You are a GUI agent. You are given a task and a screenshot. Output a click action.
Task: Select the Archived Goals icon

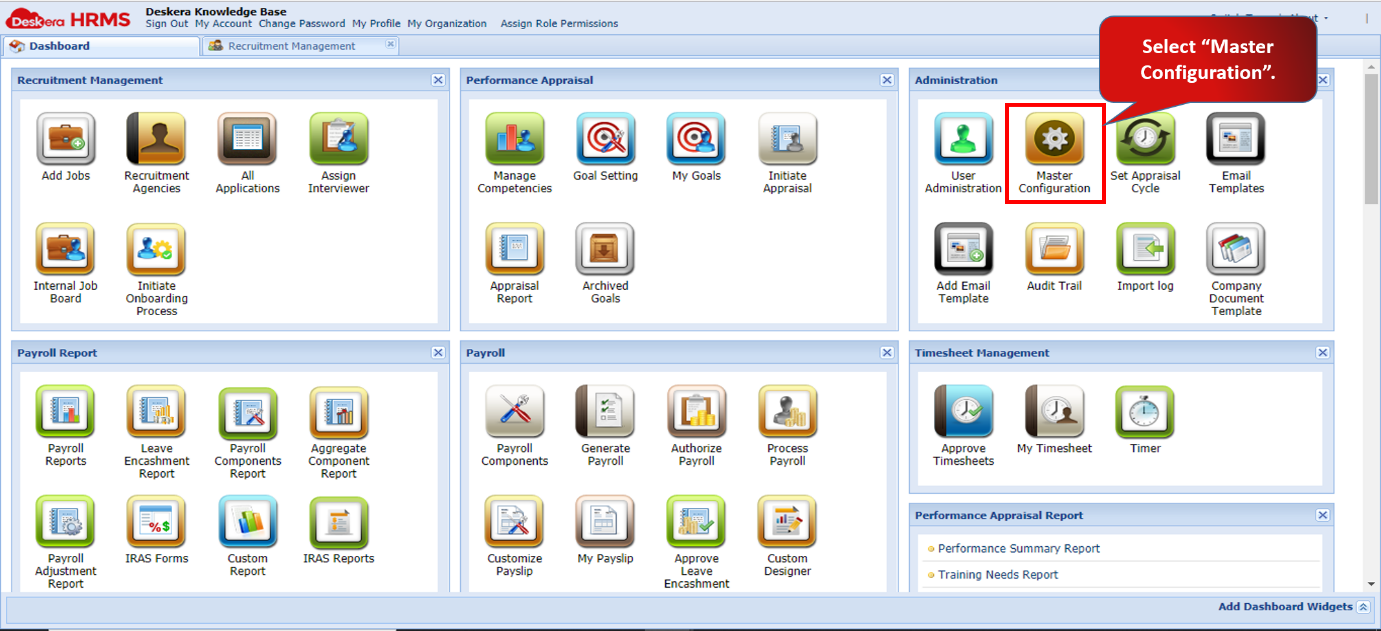605,252
